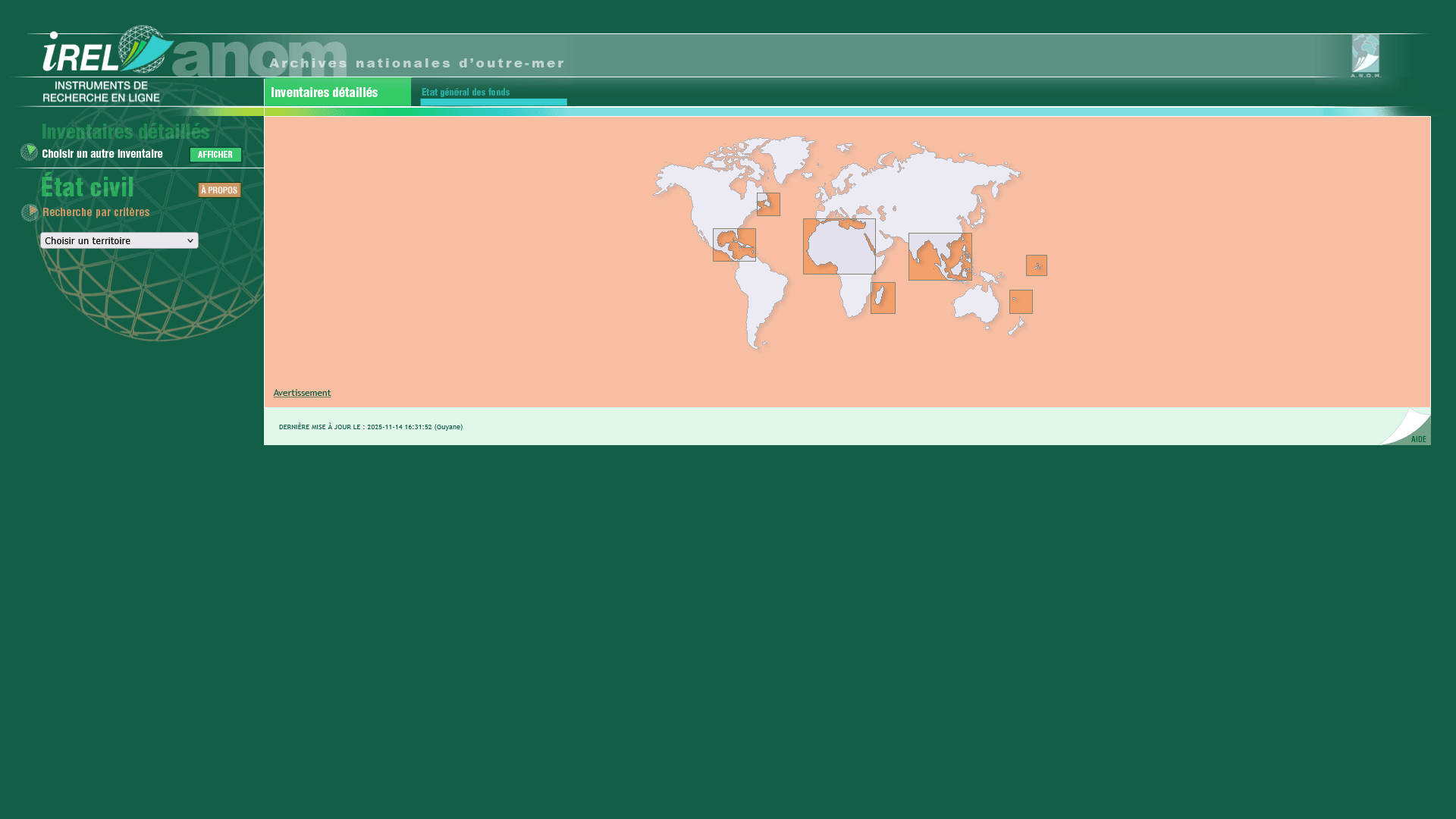This screenshot has height=819, width=1456.
Task: Click the Polynesia region box in Pacific
Action: (x=1036, y=265)
